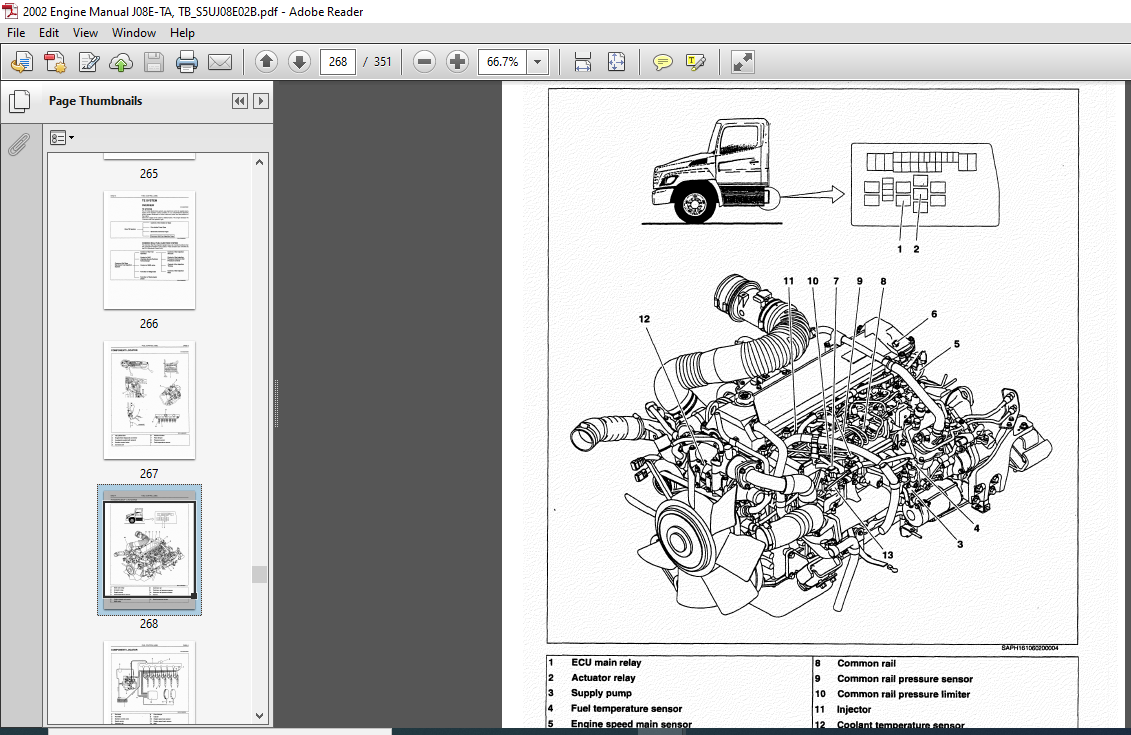Screen dimensions: 1131x735
Task: Add a sticky note comment
Action: [x=662, y=62]
